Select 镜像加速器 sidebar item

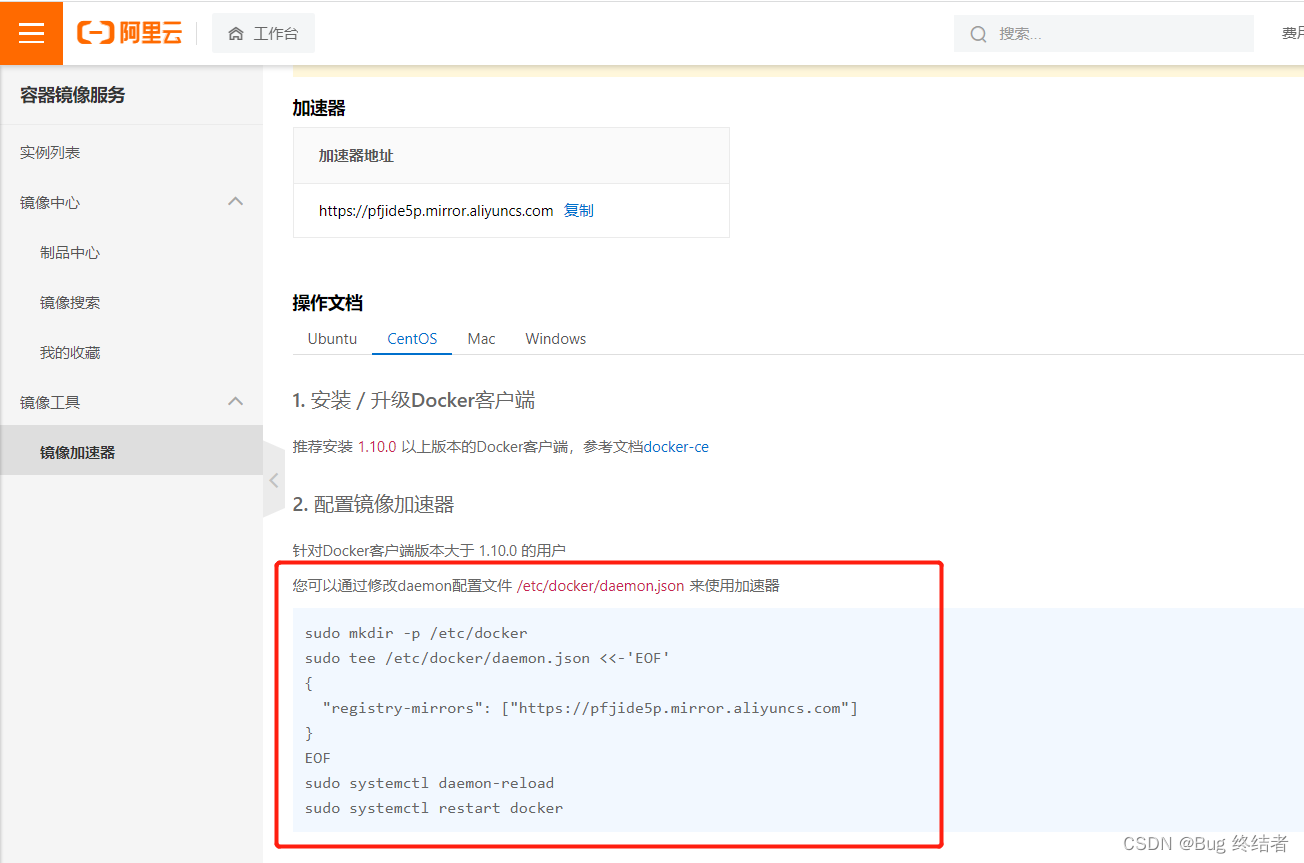click(131, 452)
